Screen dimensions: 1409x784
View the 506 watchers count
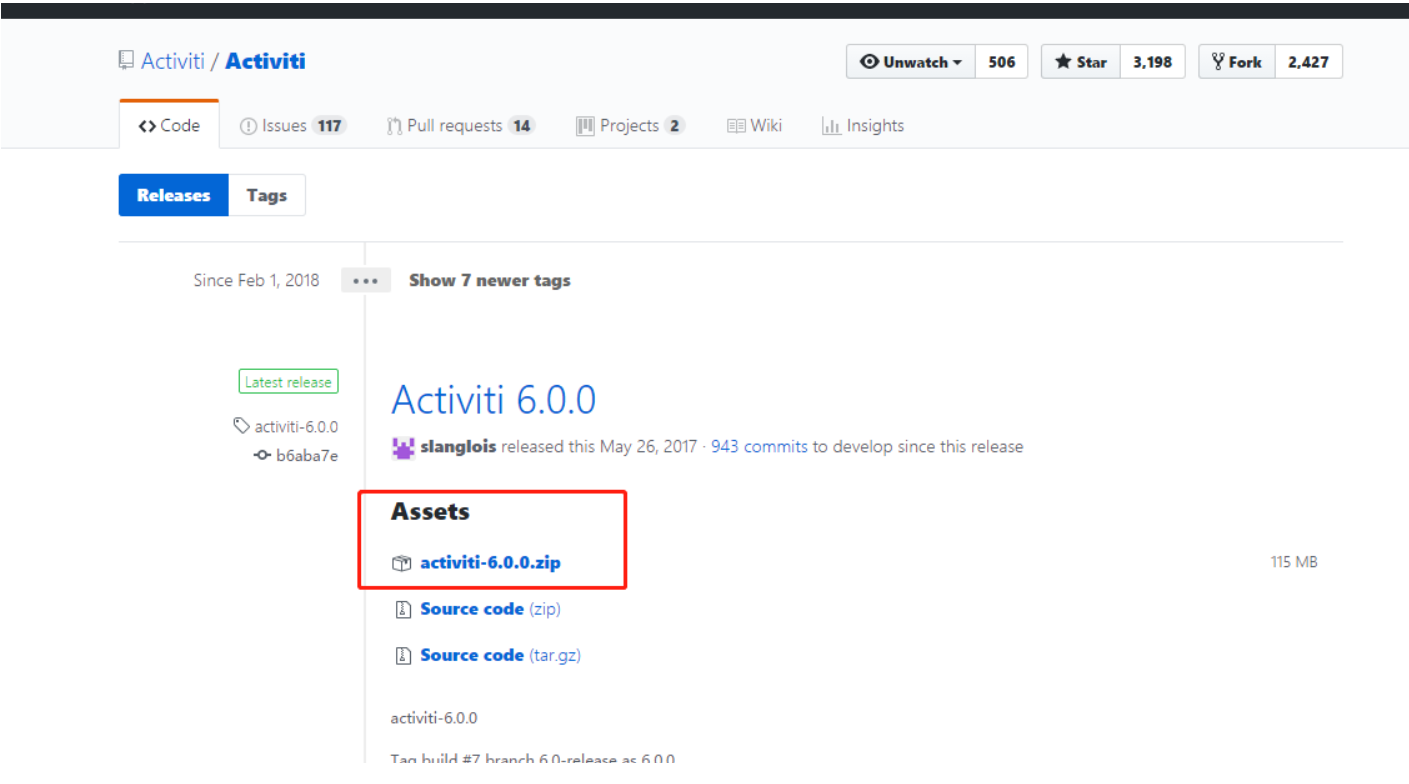coord(1002,62)
